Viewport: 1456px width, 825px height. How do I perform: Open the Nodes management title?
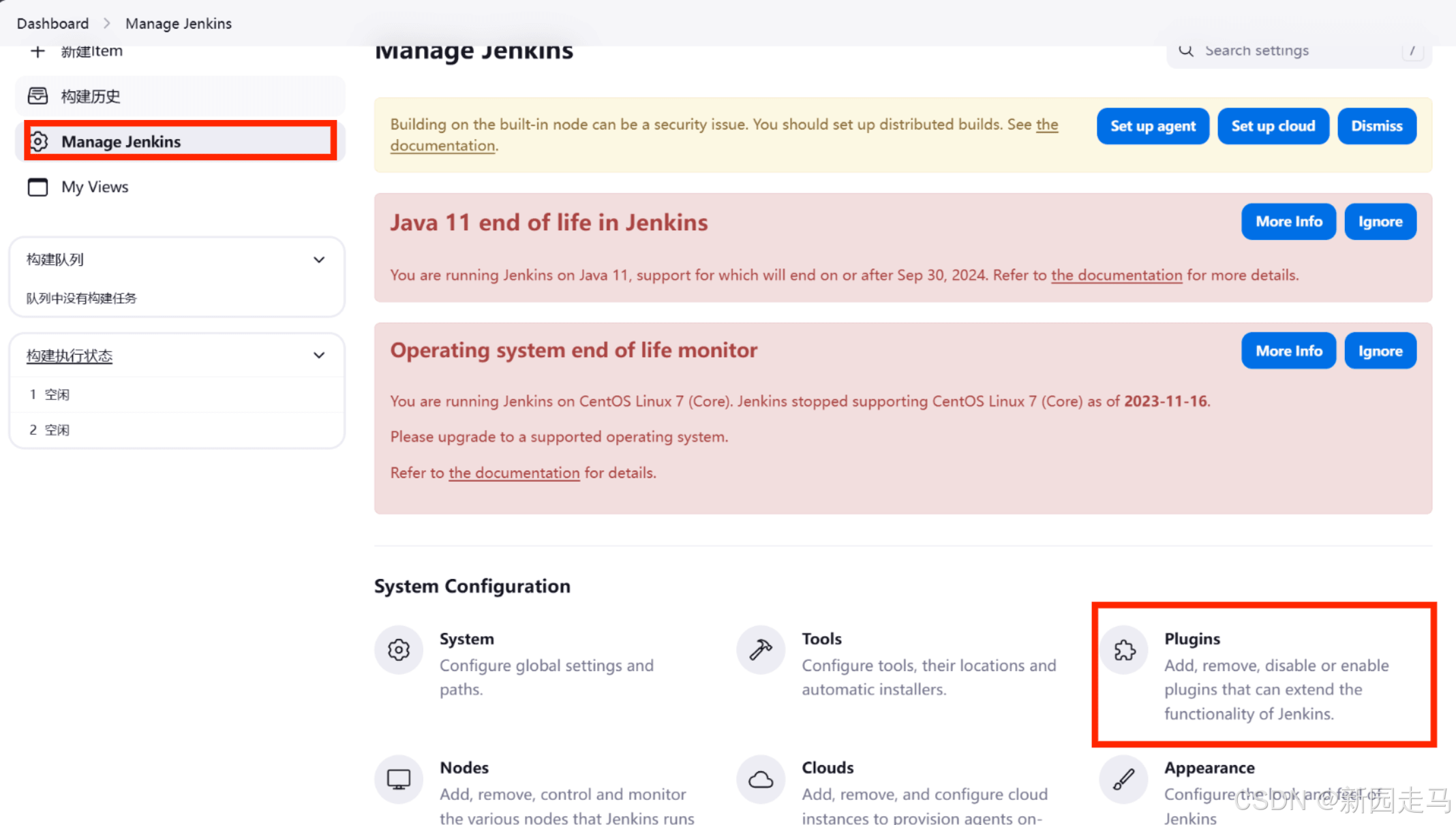click(464, 768)
